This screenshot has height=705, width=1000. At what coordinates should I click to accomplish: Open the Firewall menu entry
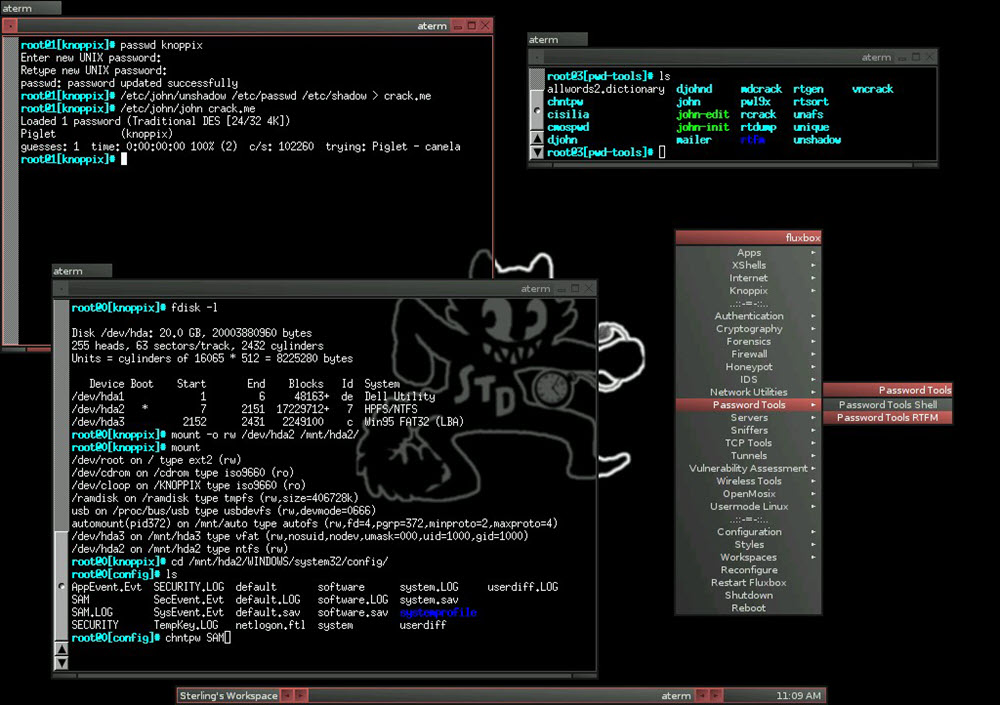tap(749, 354)
